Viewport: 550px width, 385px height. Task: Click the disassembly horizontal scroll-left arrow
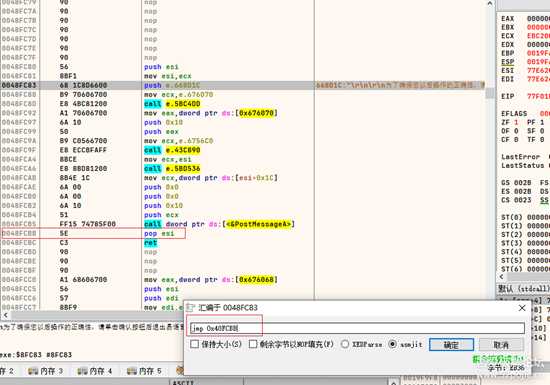pos(5,315)
